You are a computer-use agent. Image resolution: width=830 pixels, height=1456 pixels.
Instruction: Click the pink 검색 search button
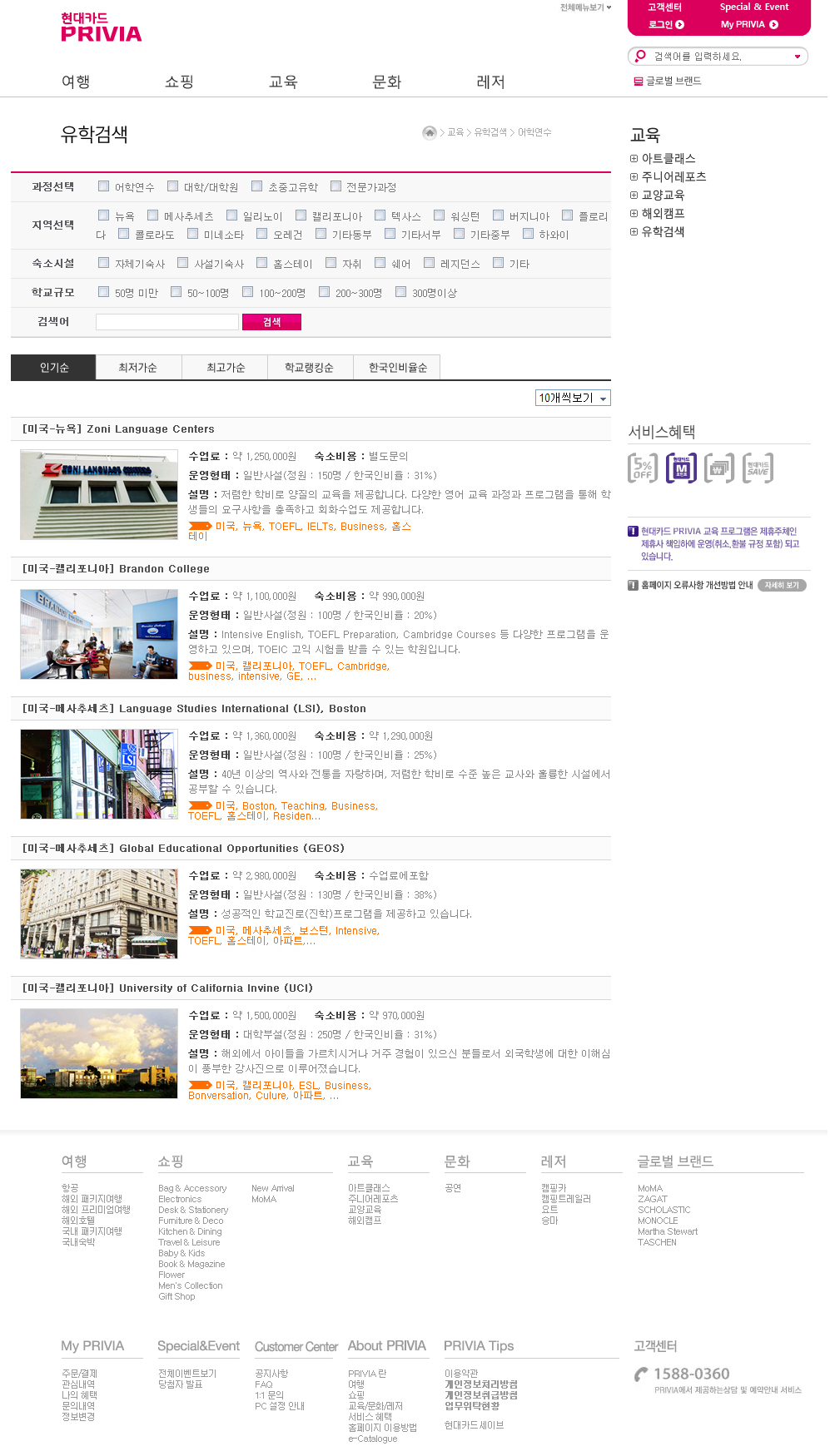pyautogui.click(x=271, y=322)
